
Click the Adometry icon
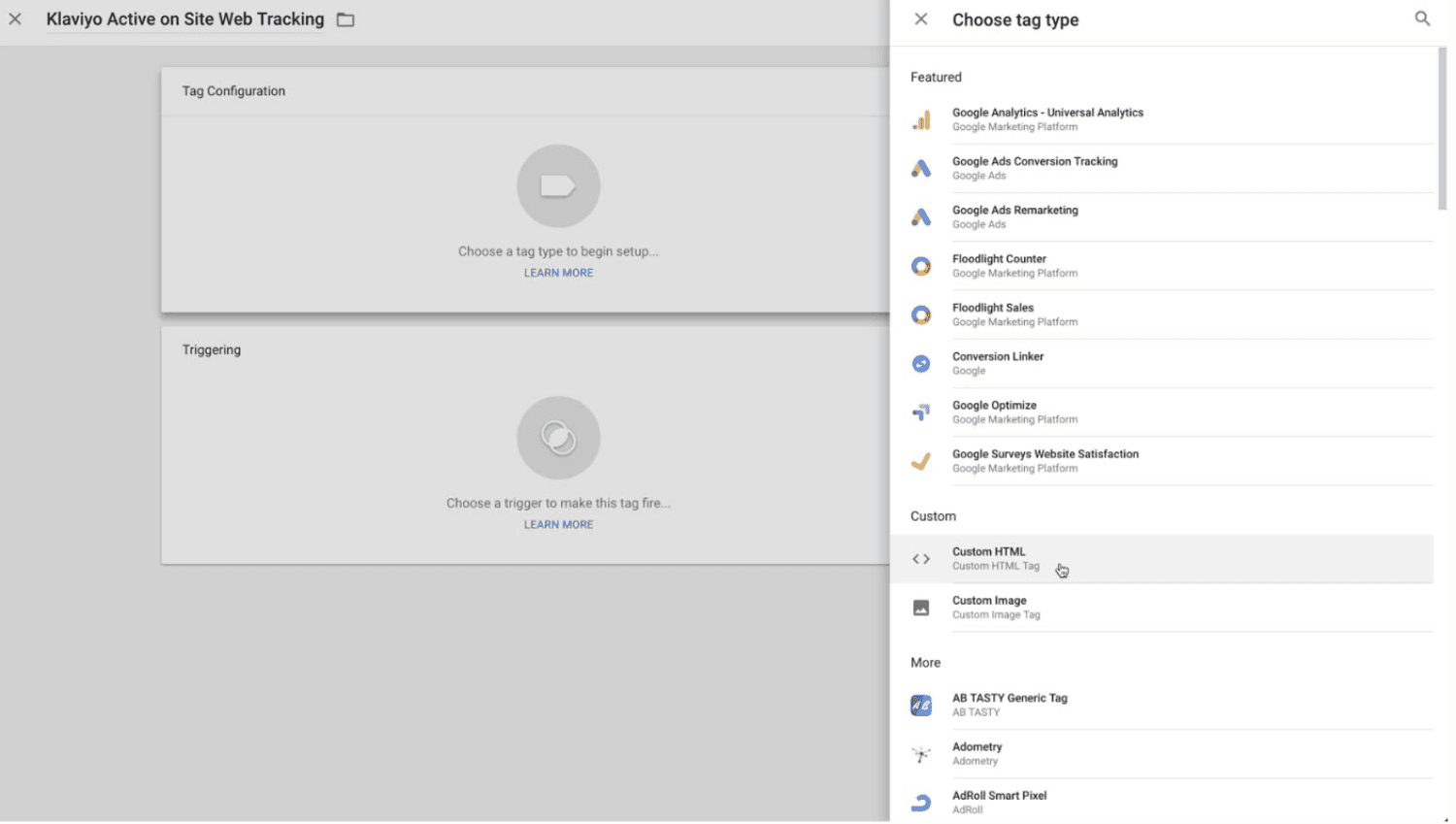[x=921, y=754]
